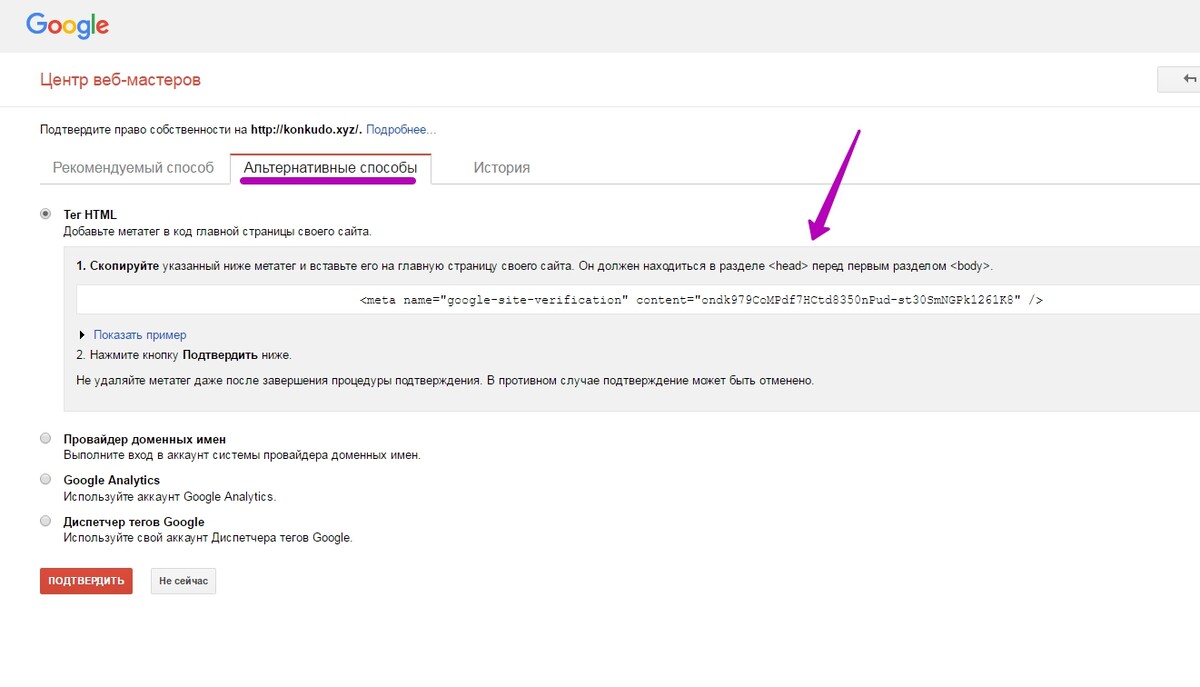The height and width of the screenshot is (687, 1200).
Task: Click text 'Выполните вход в аккаунт системы провайдера'
Action: (x=242, y=455)
